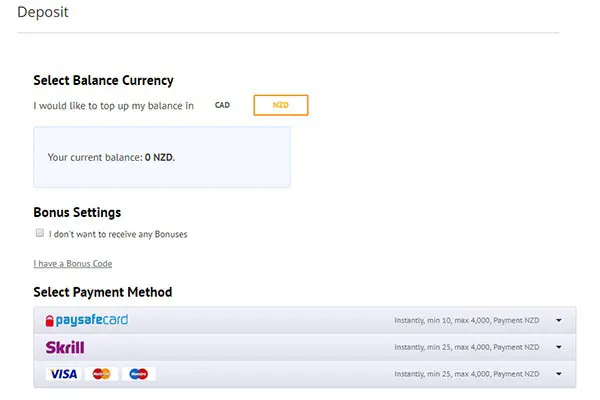Click the current balance info box
Viewport: 600px width, 400px height.
(162, 157)
